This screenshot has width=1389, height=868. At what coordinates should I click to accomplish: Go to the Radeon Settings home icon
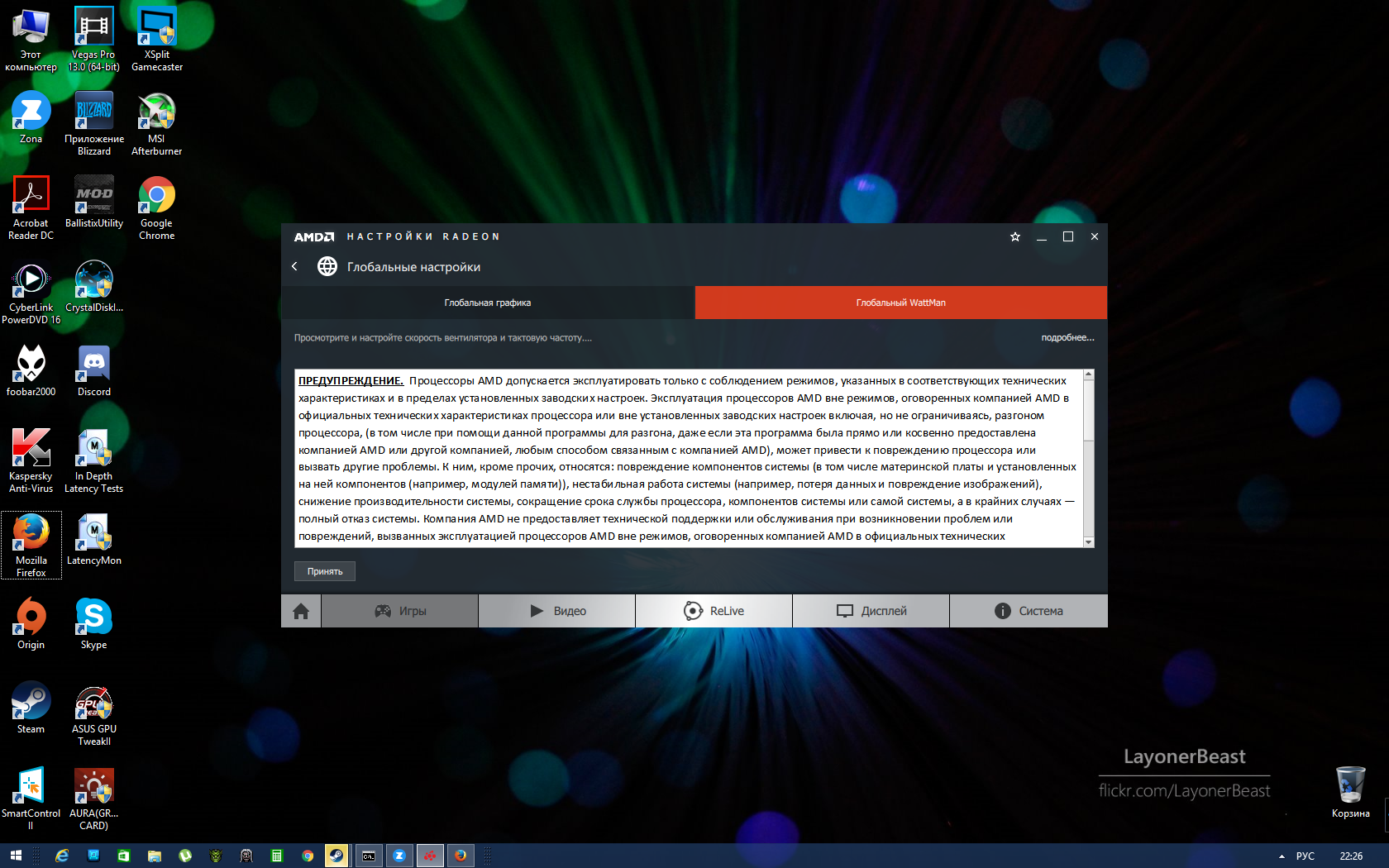[301, 611]
